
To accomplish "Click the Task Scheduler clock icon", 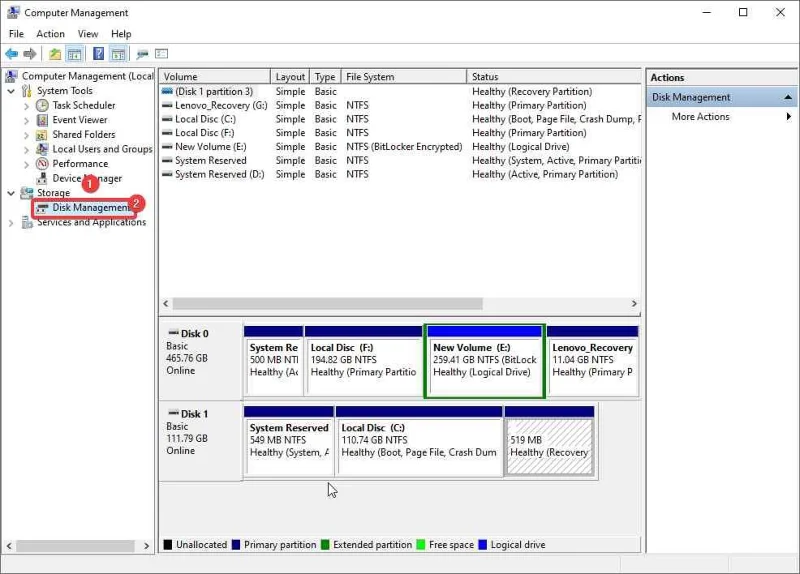I will coord(42,106).
